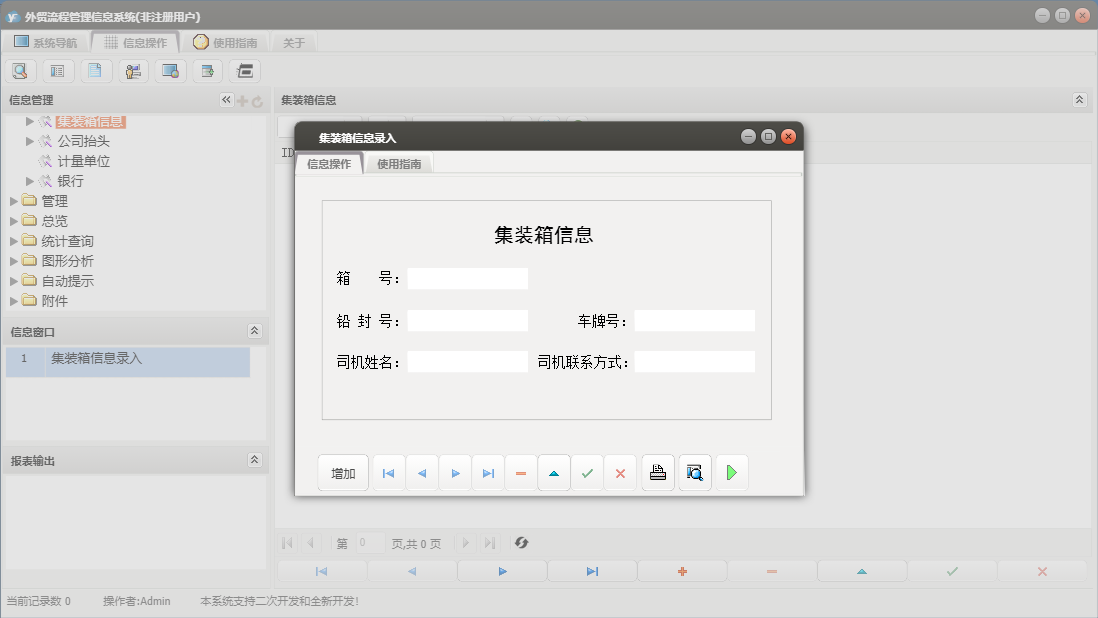Click the last-record navigation button in the dialog
The image size is (1098, 618).
(487, 472)
